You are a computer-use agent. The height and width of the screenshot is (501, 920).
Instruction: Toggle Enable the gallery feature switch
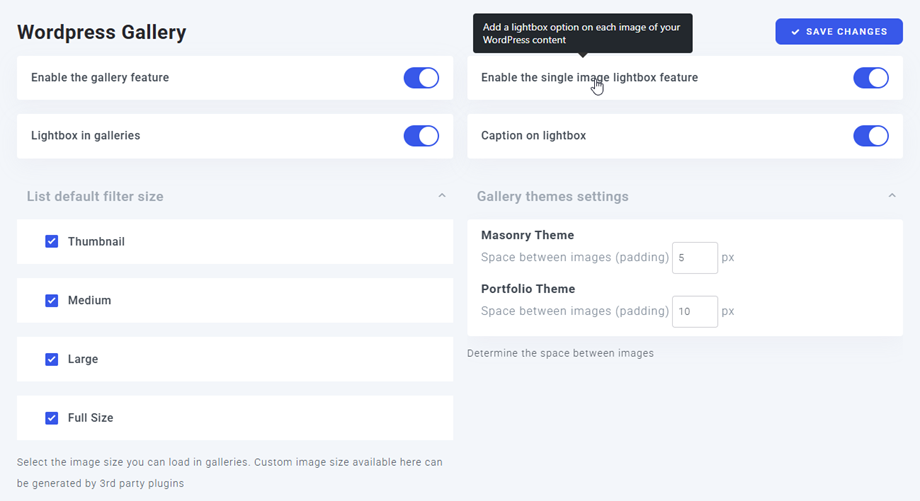(x=421, y=78)
